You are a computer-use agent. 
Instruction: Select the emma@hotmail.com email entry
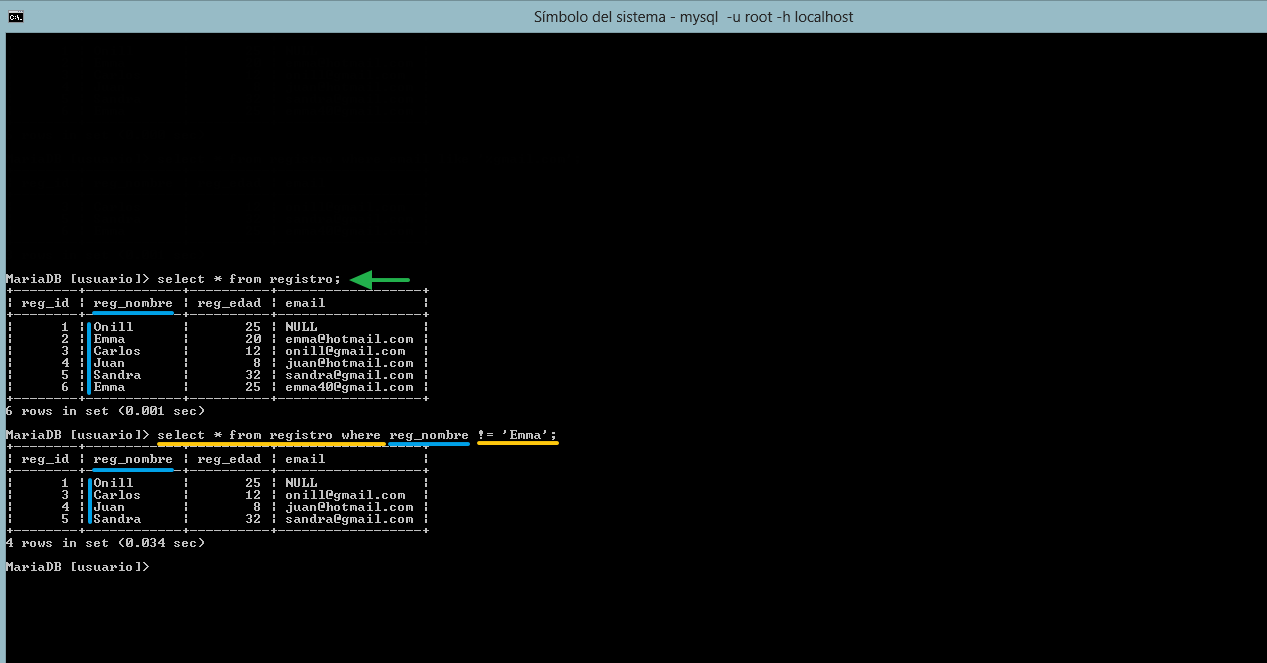point(349,339)
